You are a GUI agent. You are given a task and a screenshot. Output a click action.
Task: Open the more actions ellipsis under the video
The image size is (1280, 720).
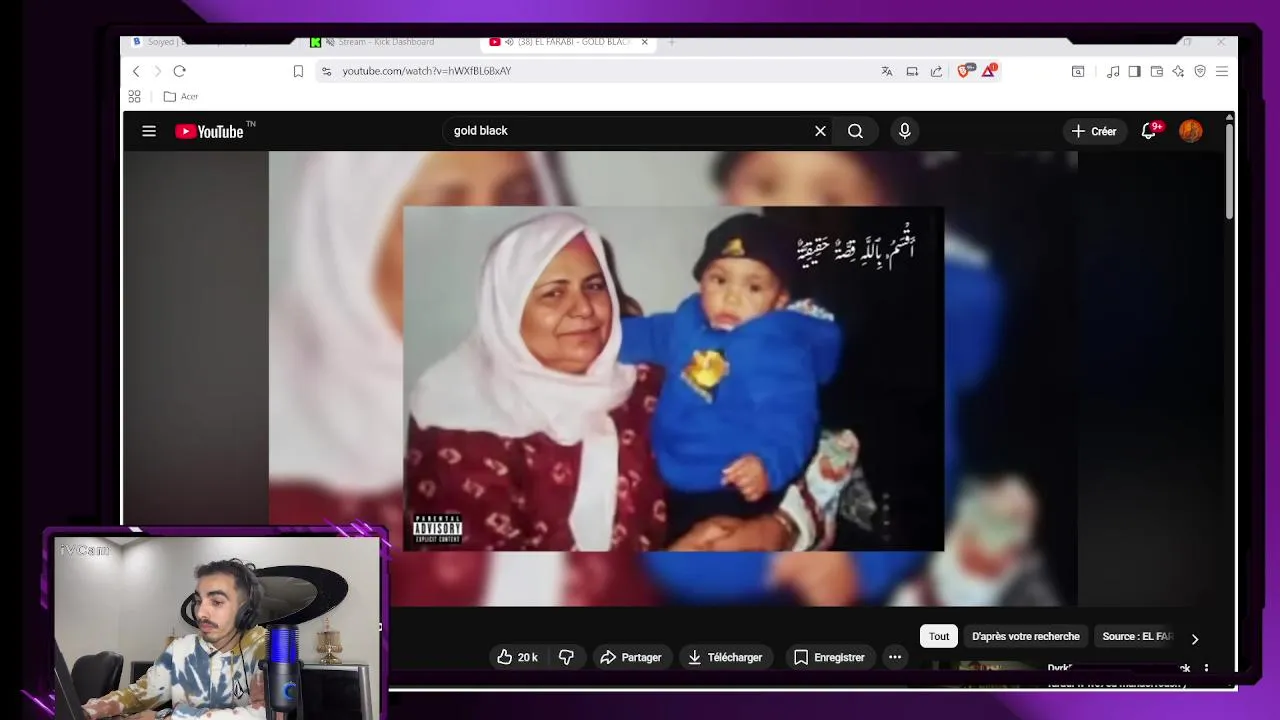(x=895, y=657)
